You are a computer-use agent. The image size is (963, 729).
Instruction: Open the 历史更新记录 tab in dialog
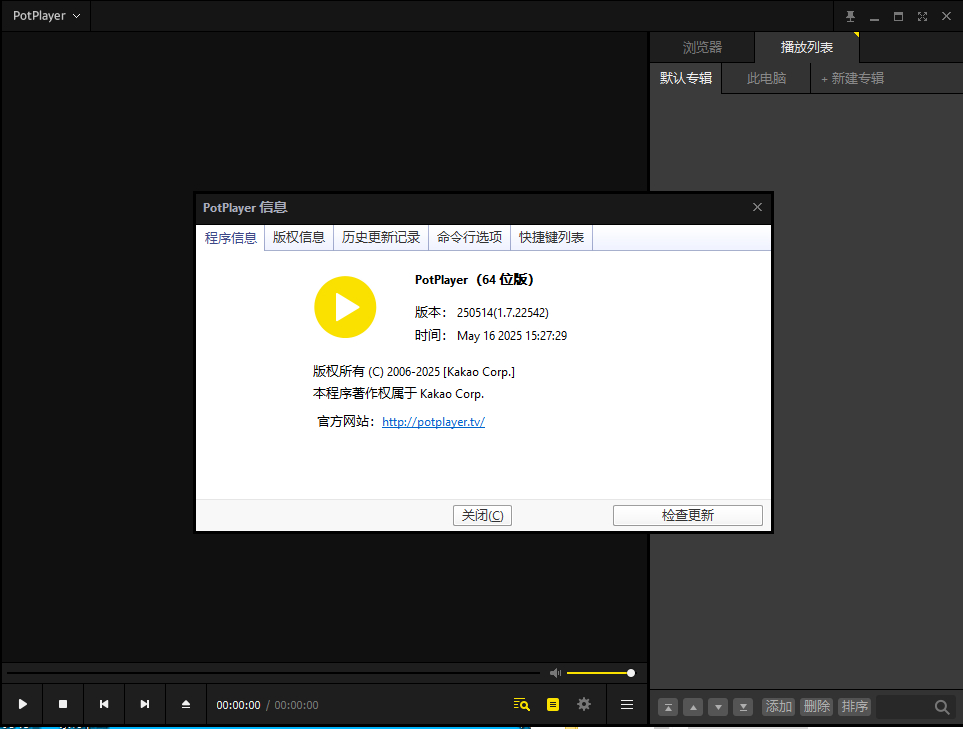coord(381,237)
